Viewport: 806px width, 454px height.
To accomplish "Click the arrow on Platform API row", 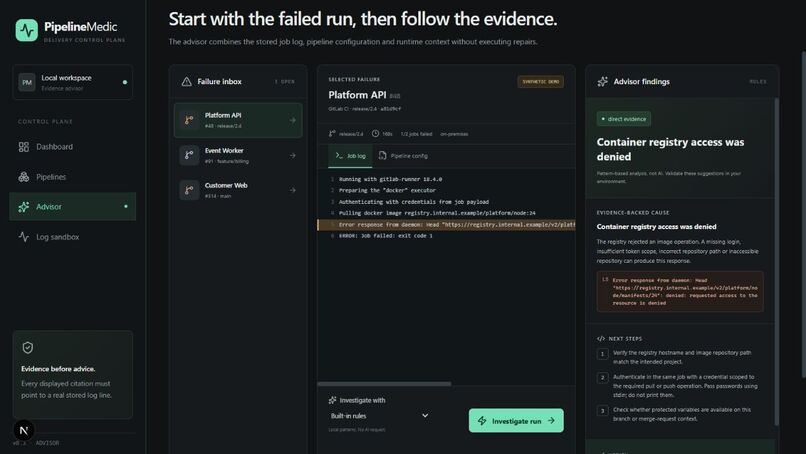I will click(x=292, y=120).
